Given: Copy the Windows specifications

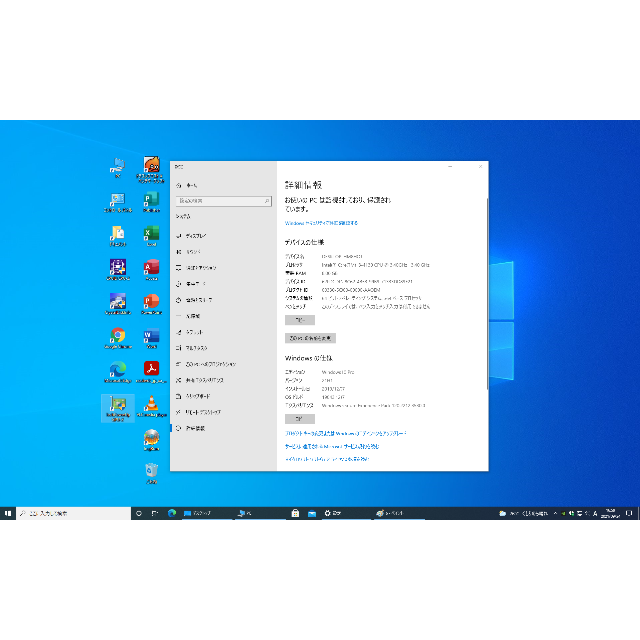Looking at the screenshot, I should (x=300, y=419).
